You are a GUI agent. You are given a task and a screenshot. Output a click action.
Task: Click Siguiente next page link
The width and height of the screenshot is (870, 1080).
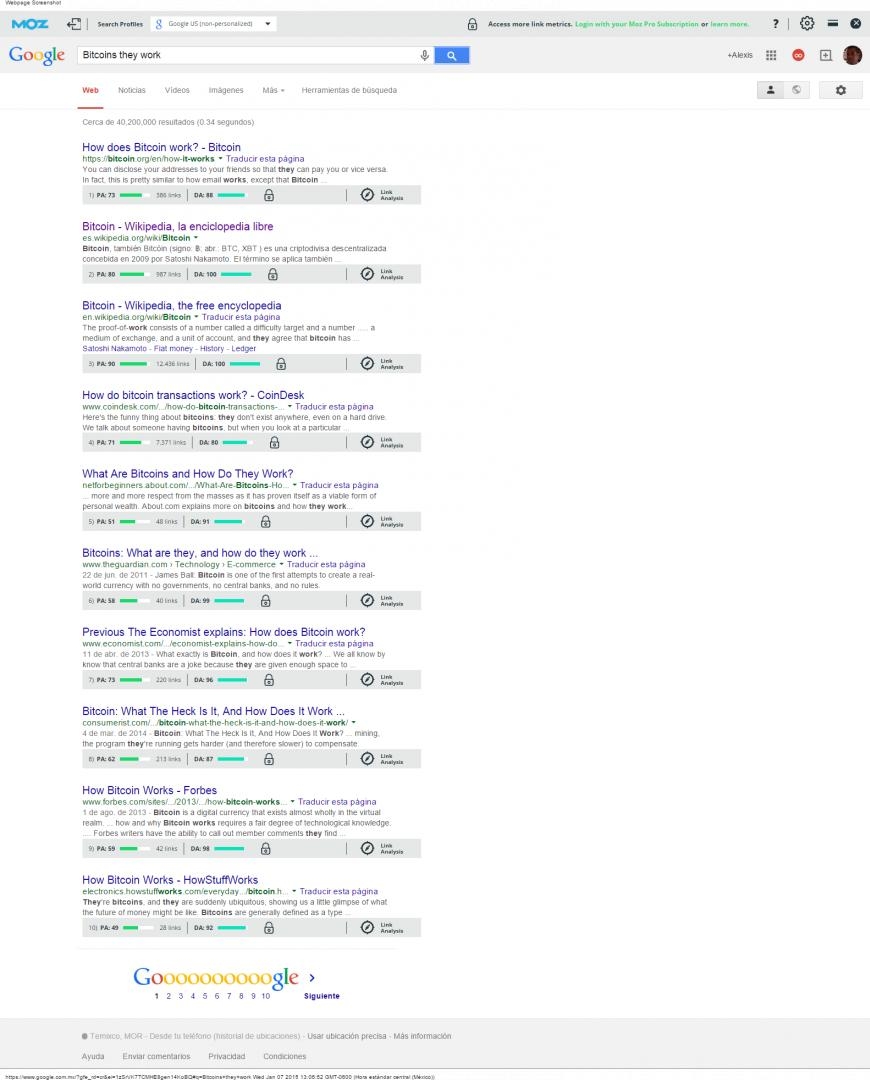[x=322, y=996]
